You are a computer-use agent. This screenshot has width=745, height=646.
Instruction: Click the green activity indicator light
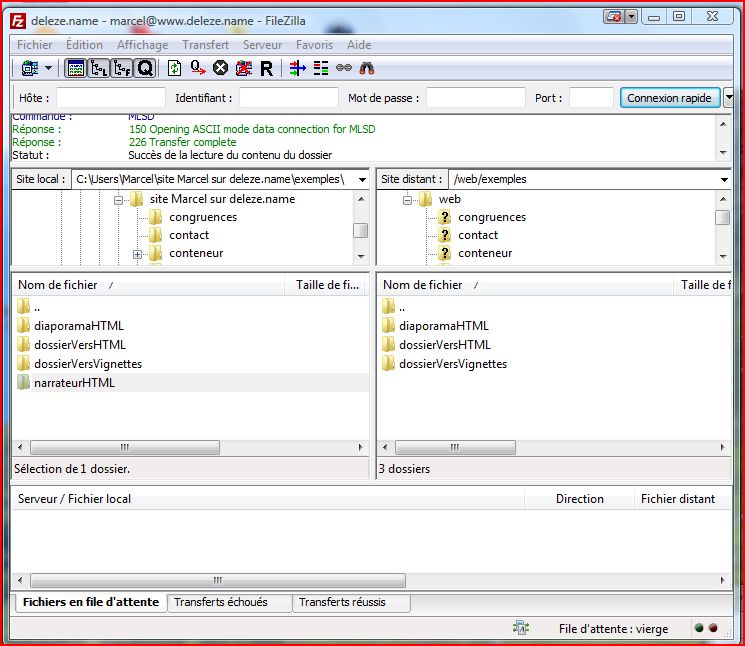(x=698, y=628)
